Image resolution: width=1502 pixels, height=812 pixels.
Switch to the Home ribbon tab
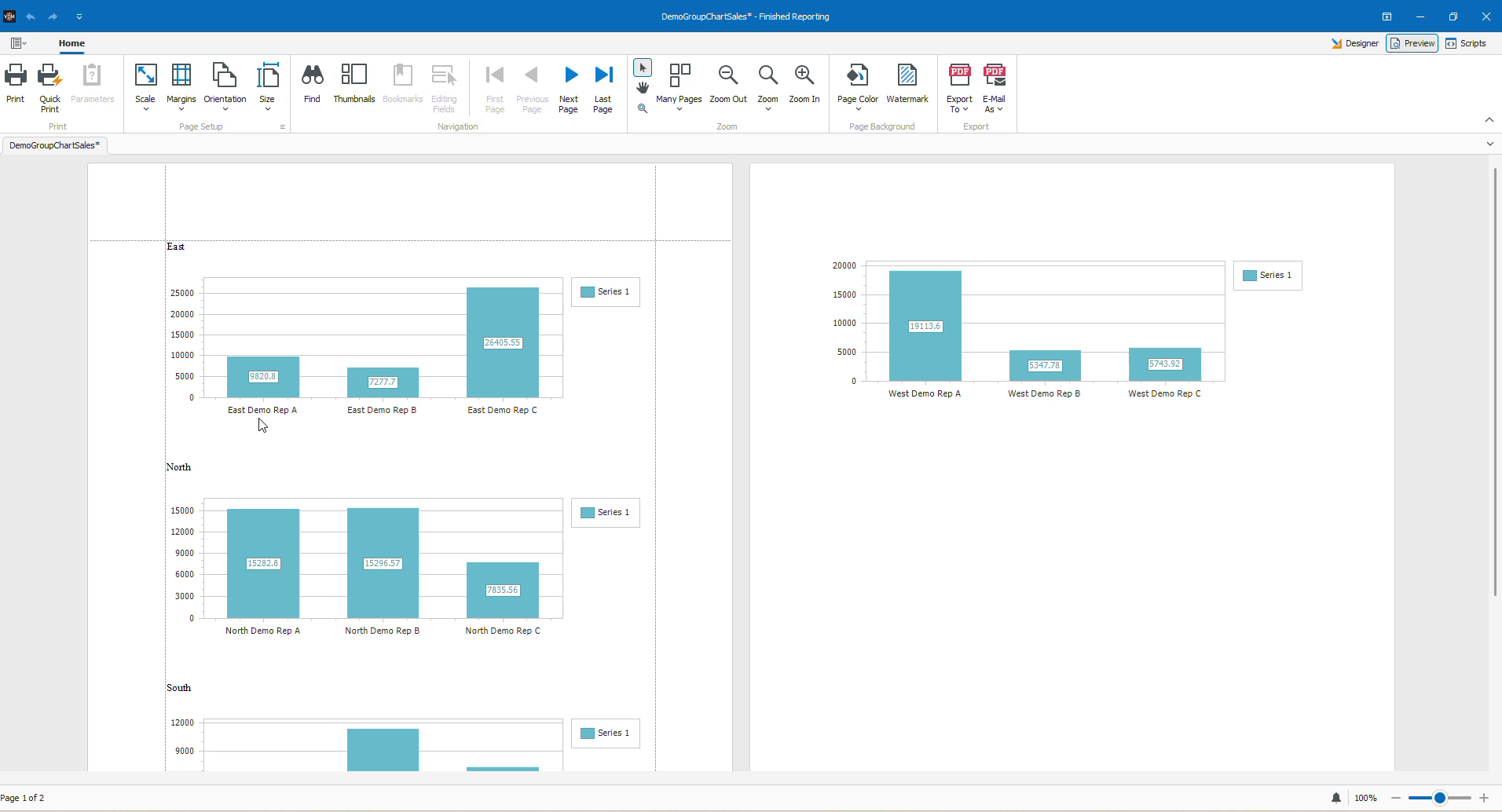[x=71, y=43]
